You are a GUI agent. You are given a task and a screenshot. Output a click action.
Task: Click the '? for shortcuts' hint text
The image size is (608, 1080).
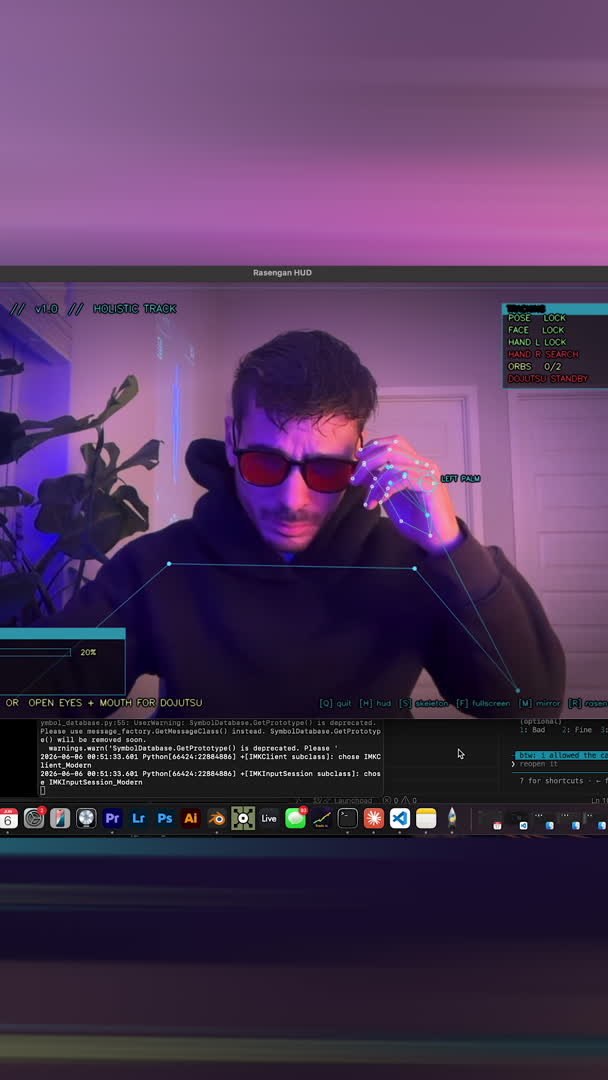[552, 781]
